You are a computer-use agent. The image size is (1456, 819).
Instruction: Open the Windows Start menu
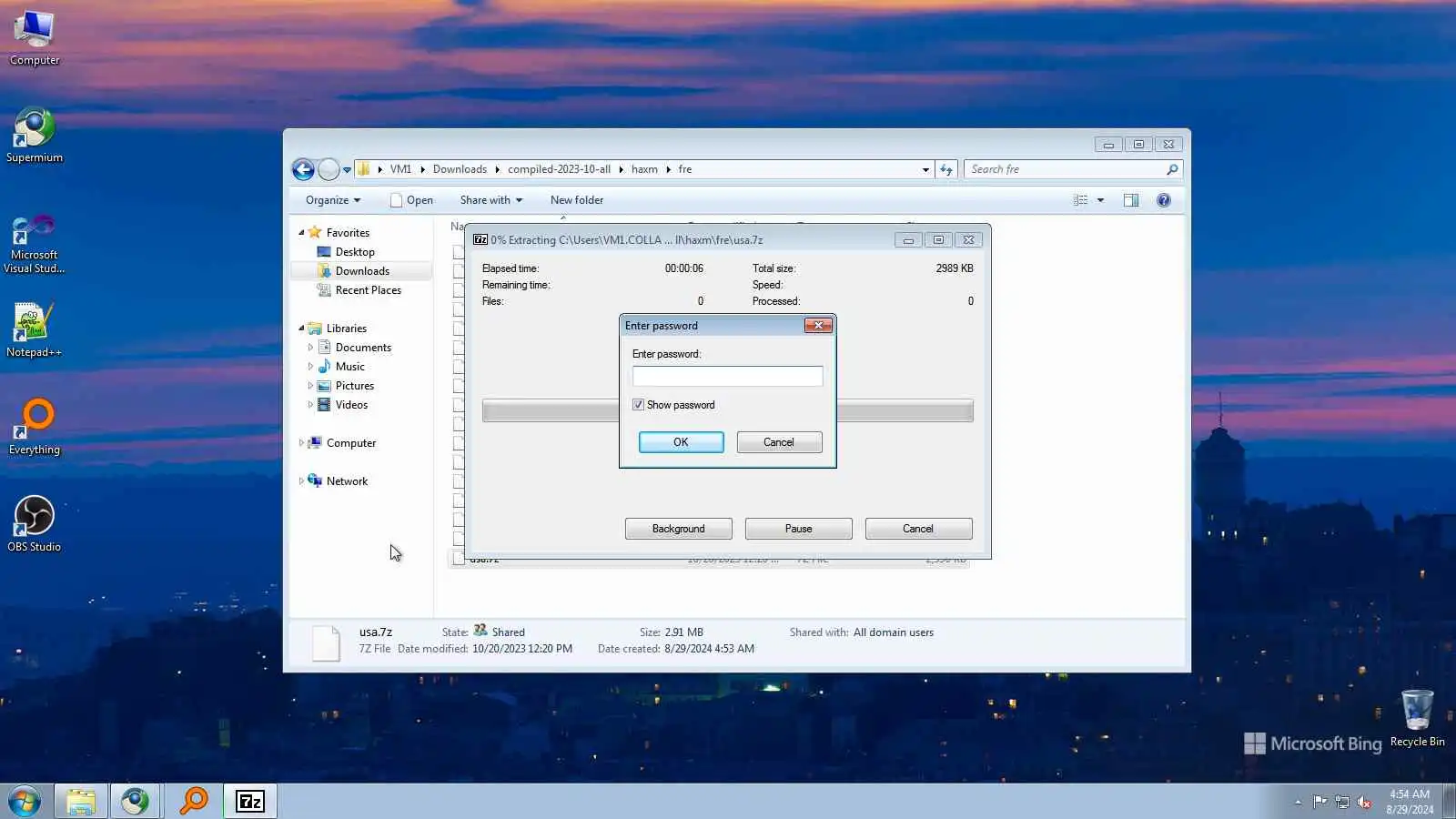25,802
